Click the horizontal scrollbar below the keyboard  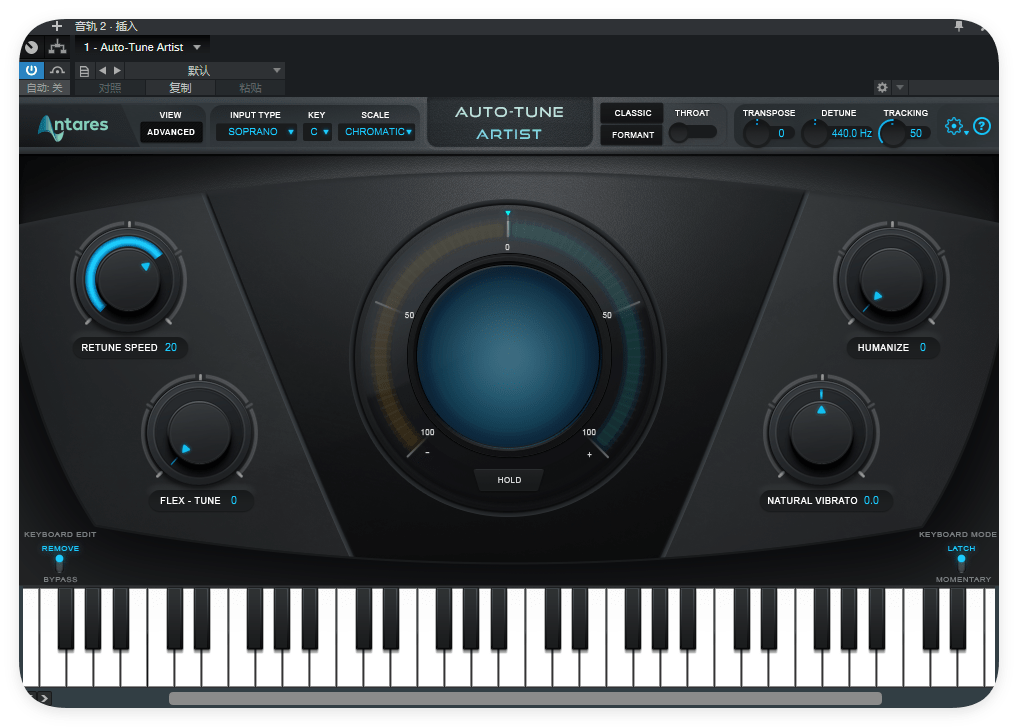525,698
